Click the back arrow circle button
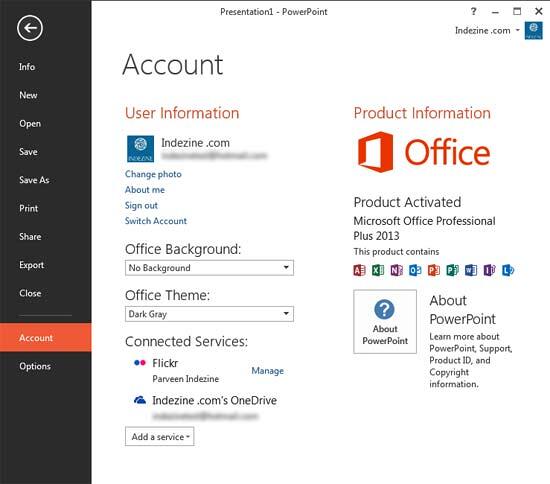Screen dimensions: 550x484 pyautogui.click(x=30, y=28)
